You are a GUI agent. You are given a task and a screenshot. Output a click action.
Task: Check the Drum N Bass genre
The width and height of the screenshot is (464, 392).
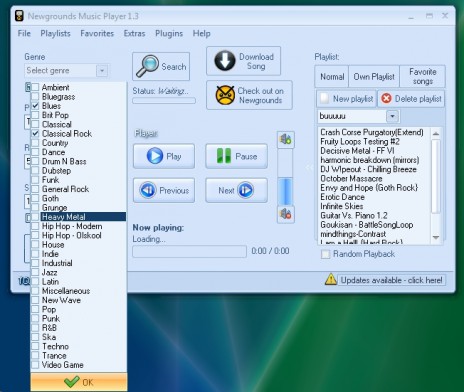35,161
